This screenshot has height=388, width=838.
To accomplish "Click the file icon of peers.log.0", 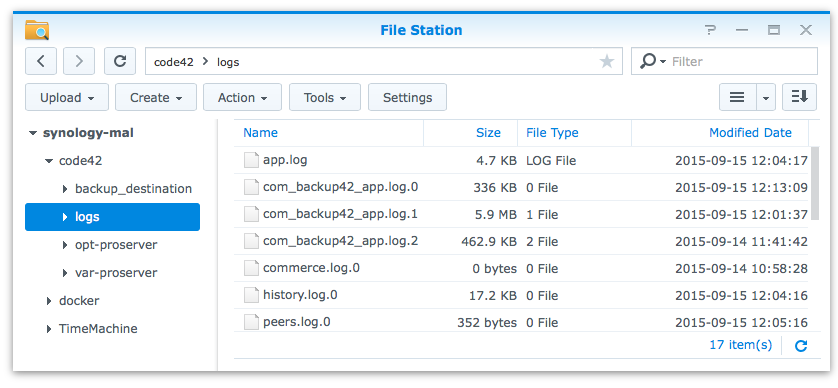I will (x=251, y=322).
